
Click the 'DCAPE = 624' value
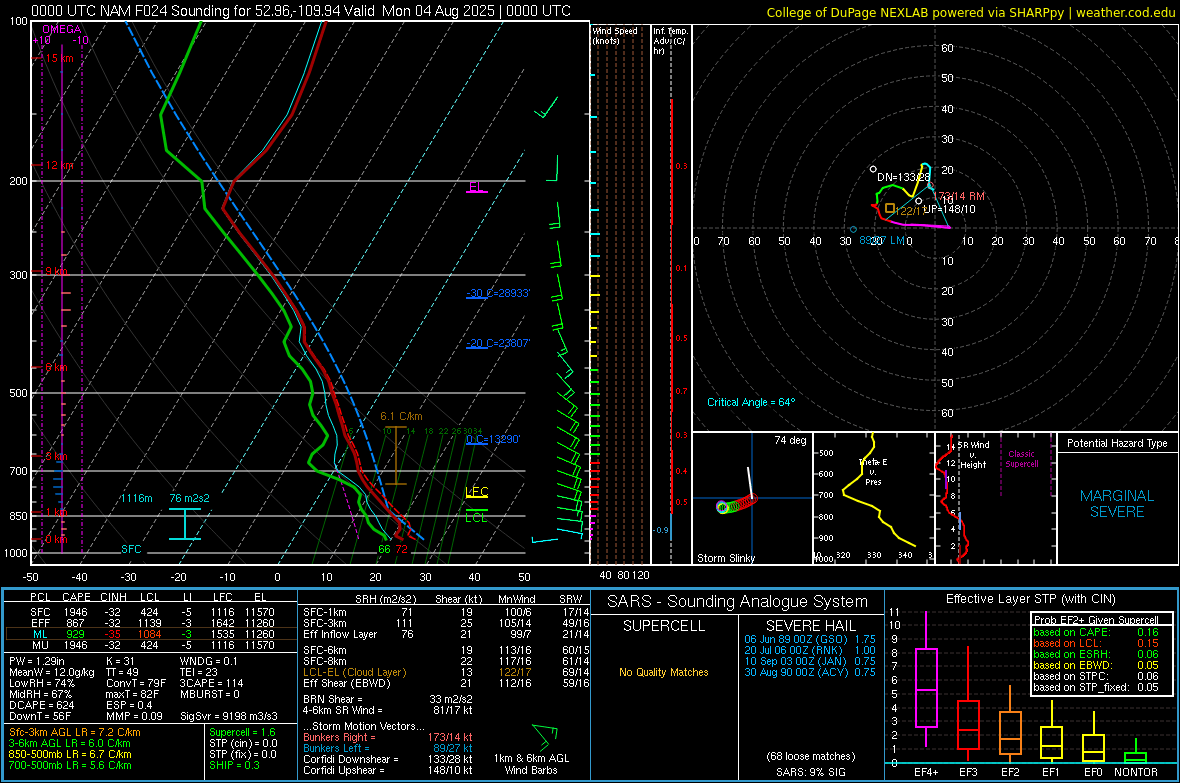[x=41, y=705]
